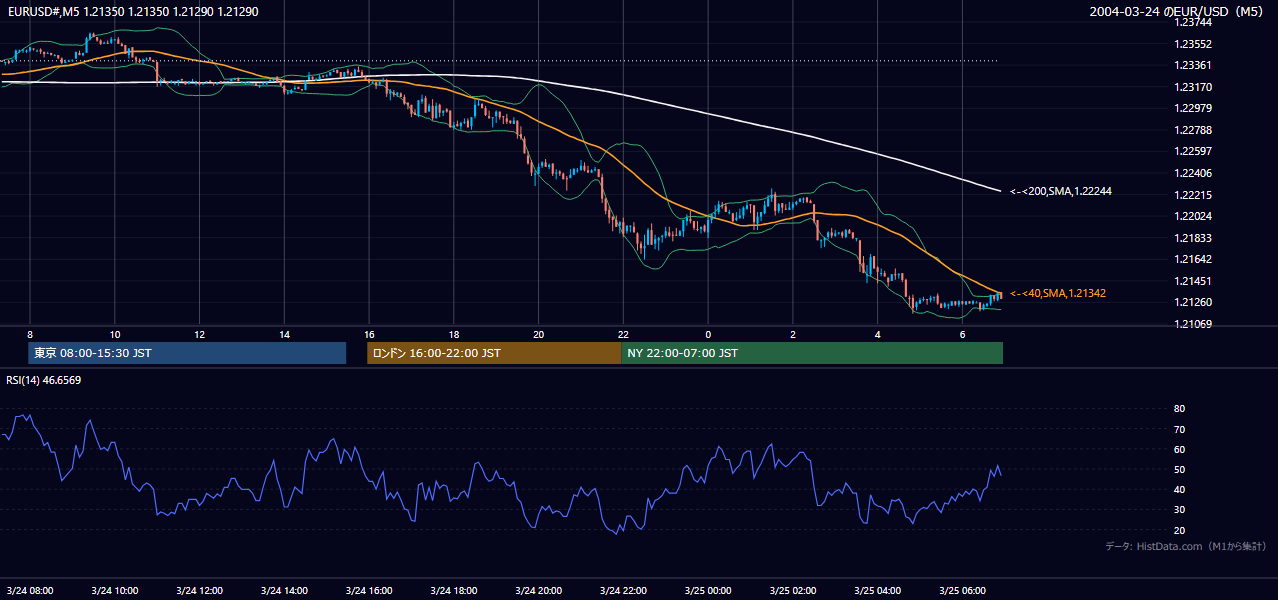The width and height of the screenshot is (1278, 600).
Task: Click RSI scale value 30
Action: coord(1179,510)
